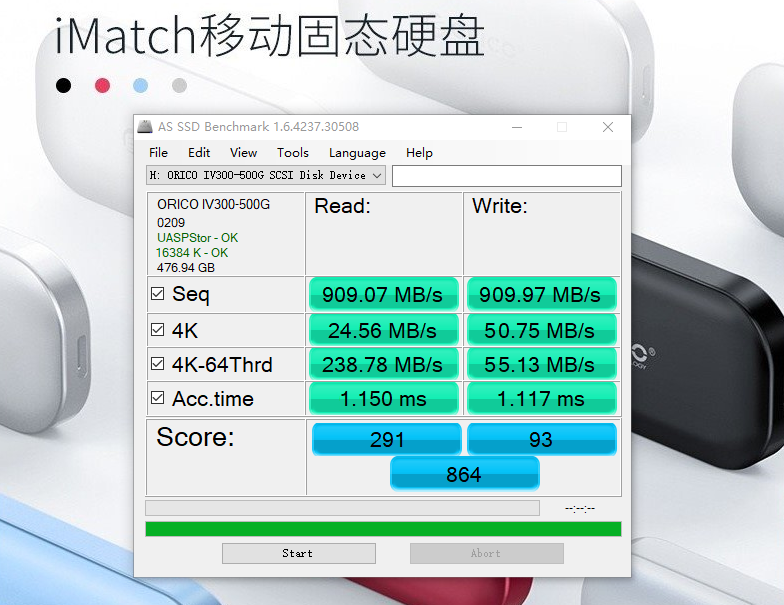Select the black color dot
Viewport: 784px width, 605px height.
coord(64,86)
